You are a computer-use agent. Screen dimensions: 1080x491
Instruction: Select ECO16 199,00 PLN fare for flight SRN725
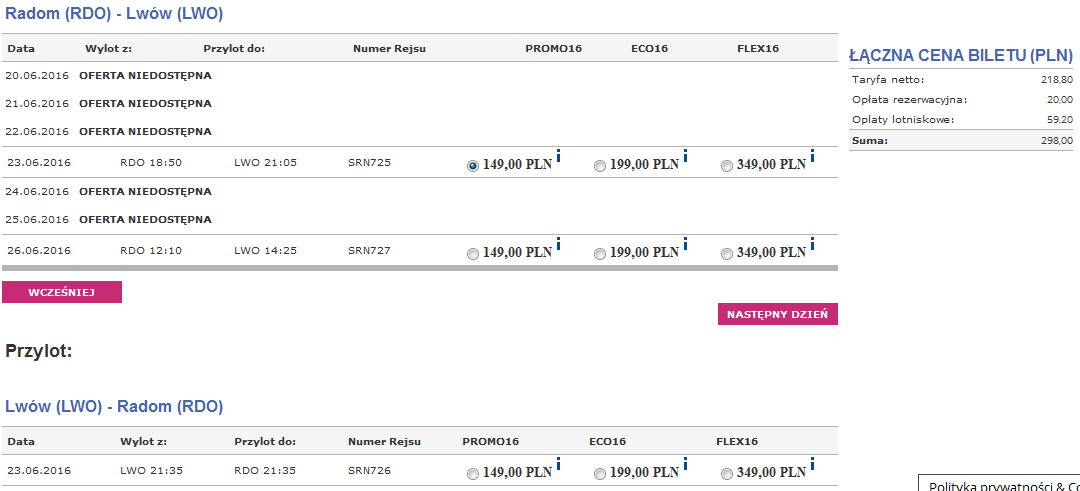click(599, 166)
